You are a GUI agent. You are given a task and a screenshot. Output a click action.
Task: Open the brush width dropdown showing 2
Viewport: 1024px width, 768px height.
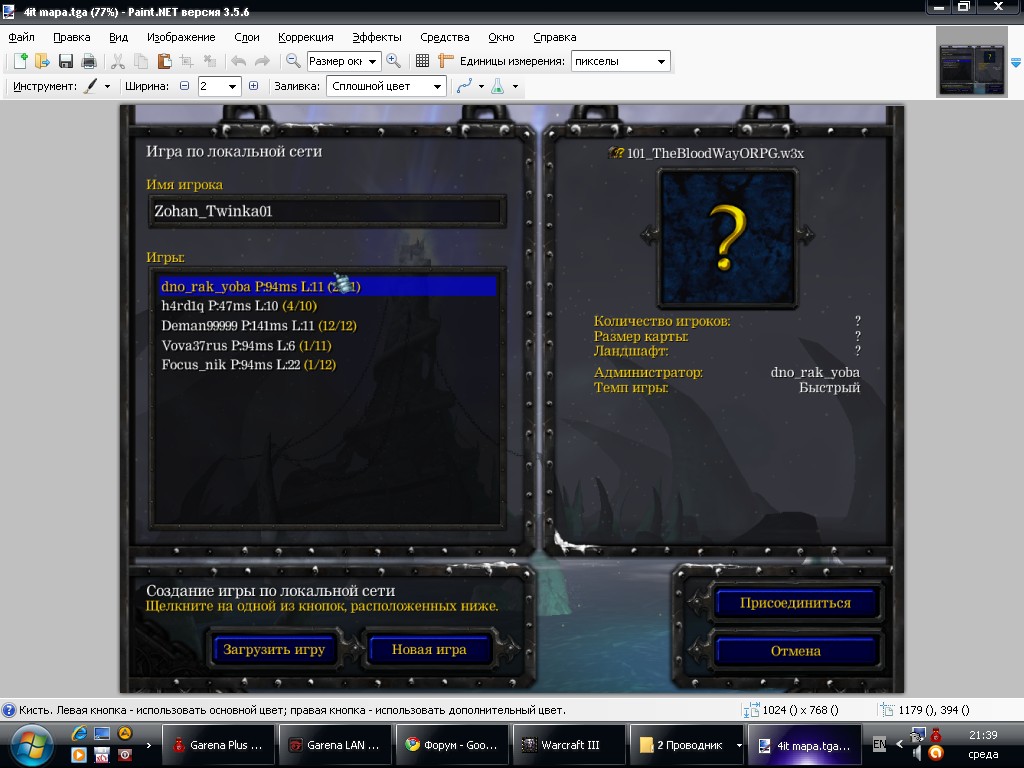point(219,86)
